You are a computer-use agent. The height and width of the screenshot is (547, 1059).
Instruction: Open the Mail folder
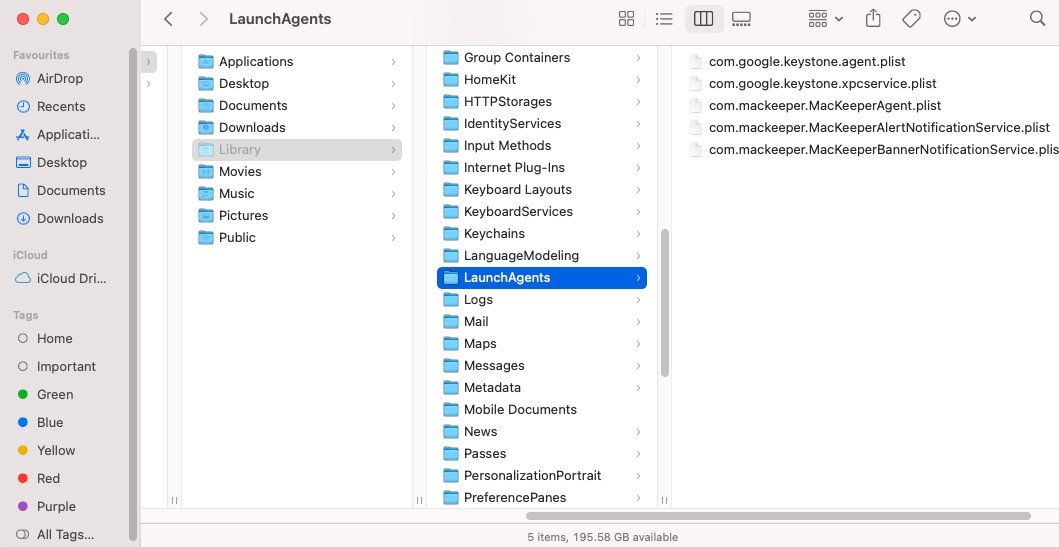(542, 321)
